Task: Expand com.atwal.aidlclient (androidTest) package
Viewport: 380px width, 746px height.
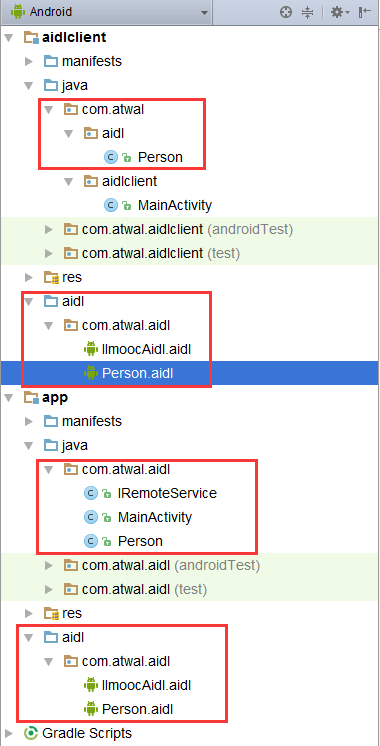Action: [49, 230]
